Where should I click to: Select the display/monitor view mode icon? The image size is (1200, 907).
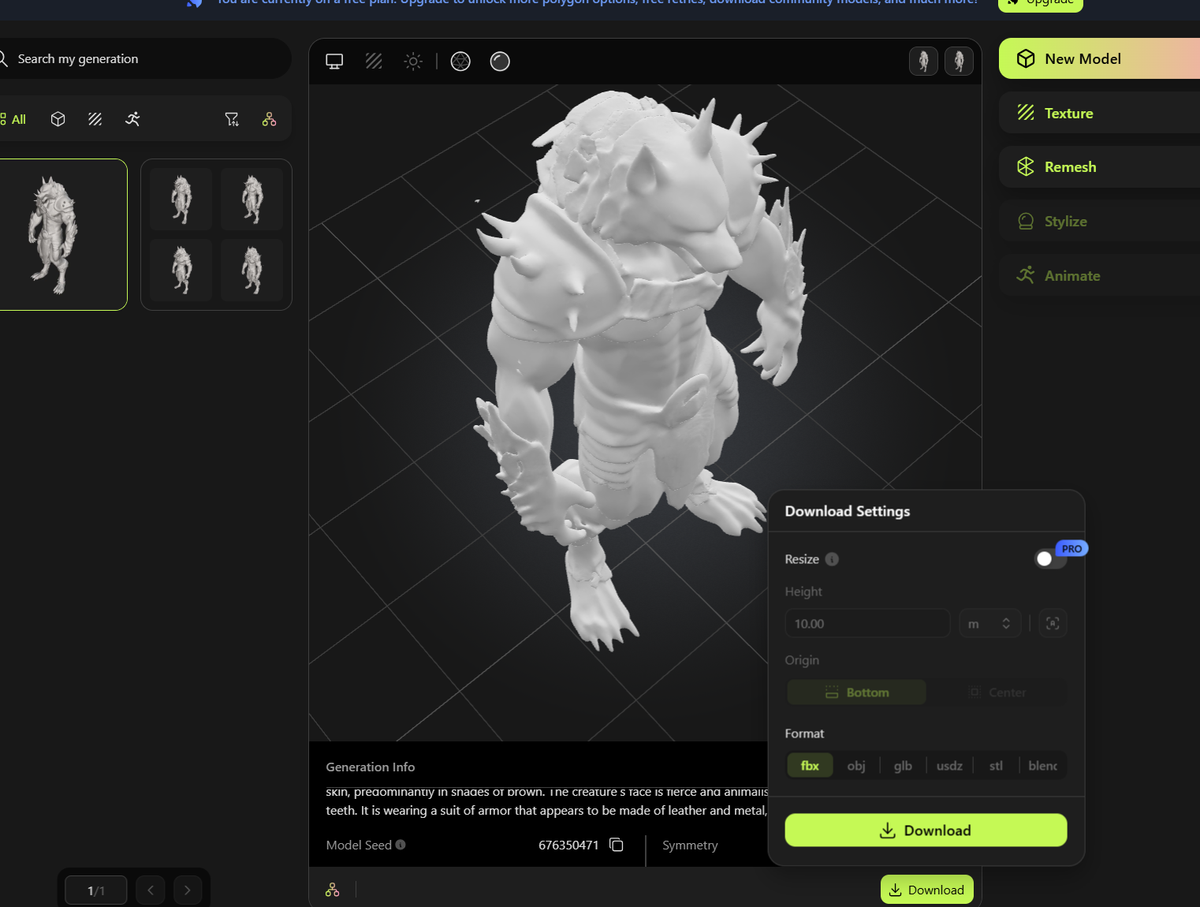(x=333, y=61)
